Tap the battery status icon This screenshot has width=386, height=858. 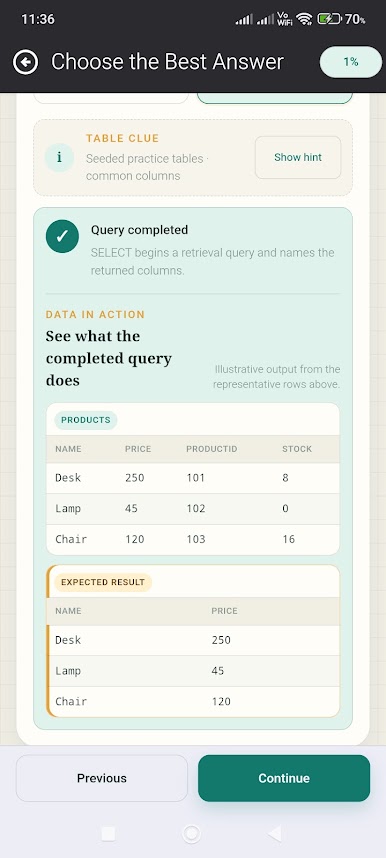pyautogui.click(x=329, y=19)
